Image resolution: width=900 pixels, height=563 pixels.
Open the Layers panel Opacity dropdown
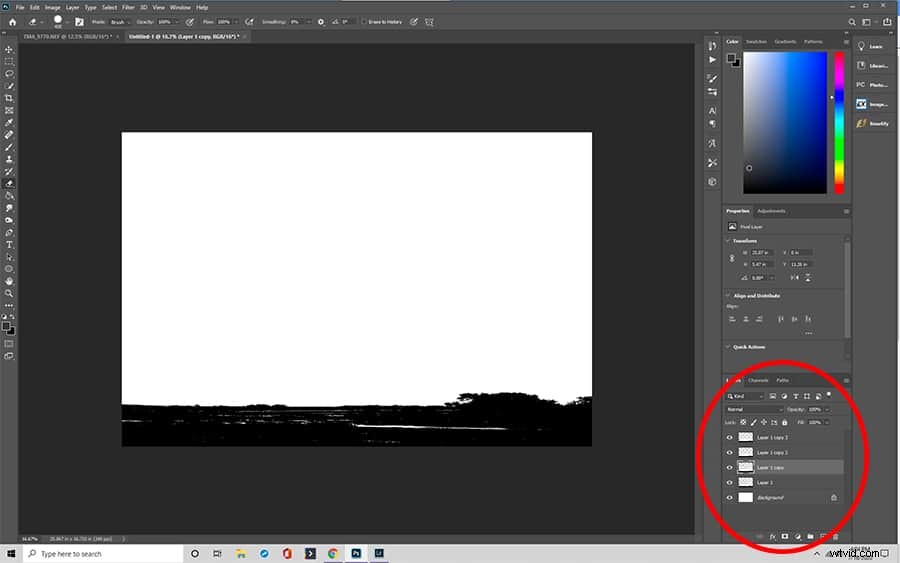pyautogui.click(x=827, y=409)
